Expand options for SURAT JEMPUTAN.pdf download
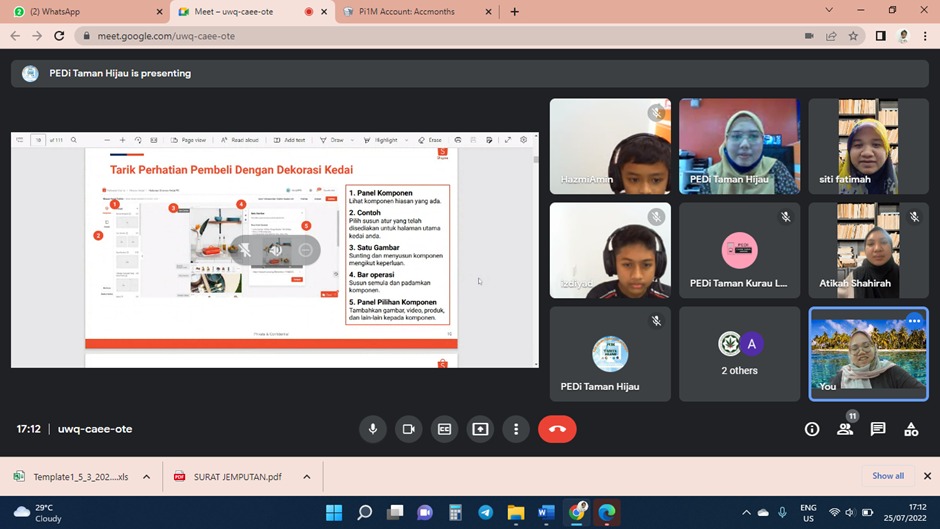940x529 pixels. (x=307, y=477)
